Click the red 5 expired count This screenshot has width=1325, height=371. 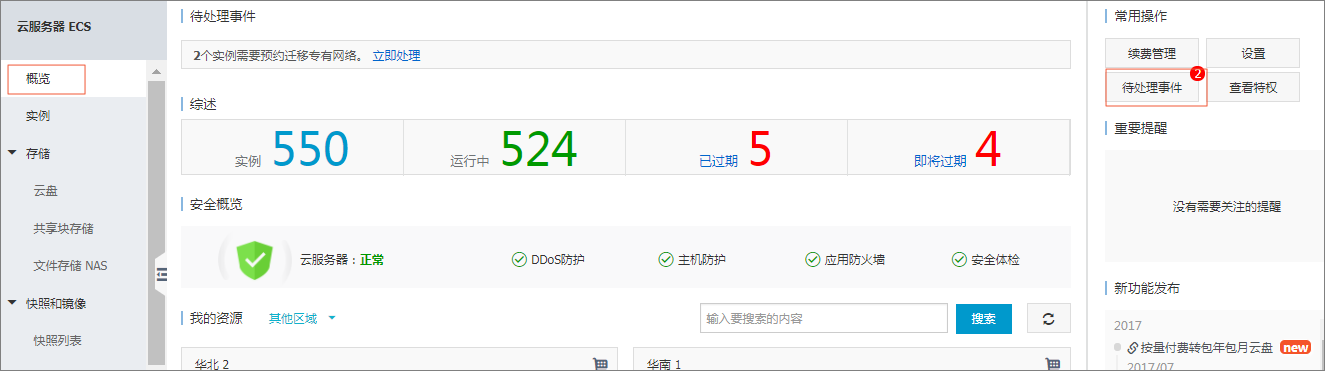[760, 149]
